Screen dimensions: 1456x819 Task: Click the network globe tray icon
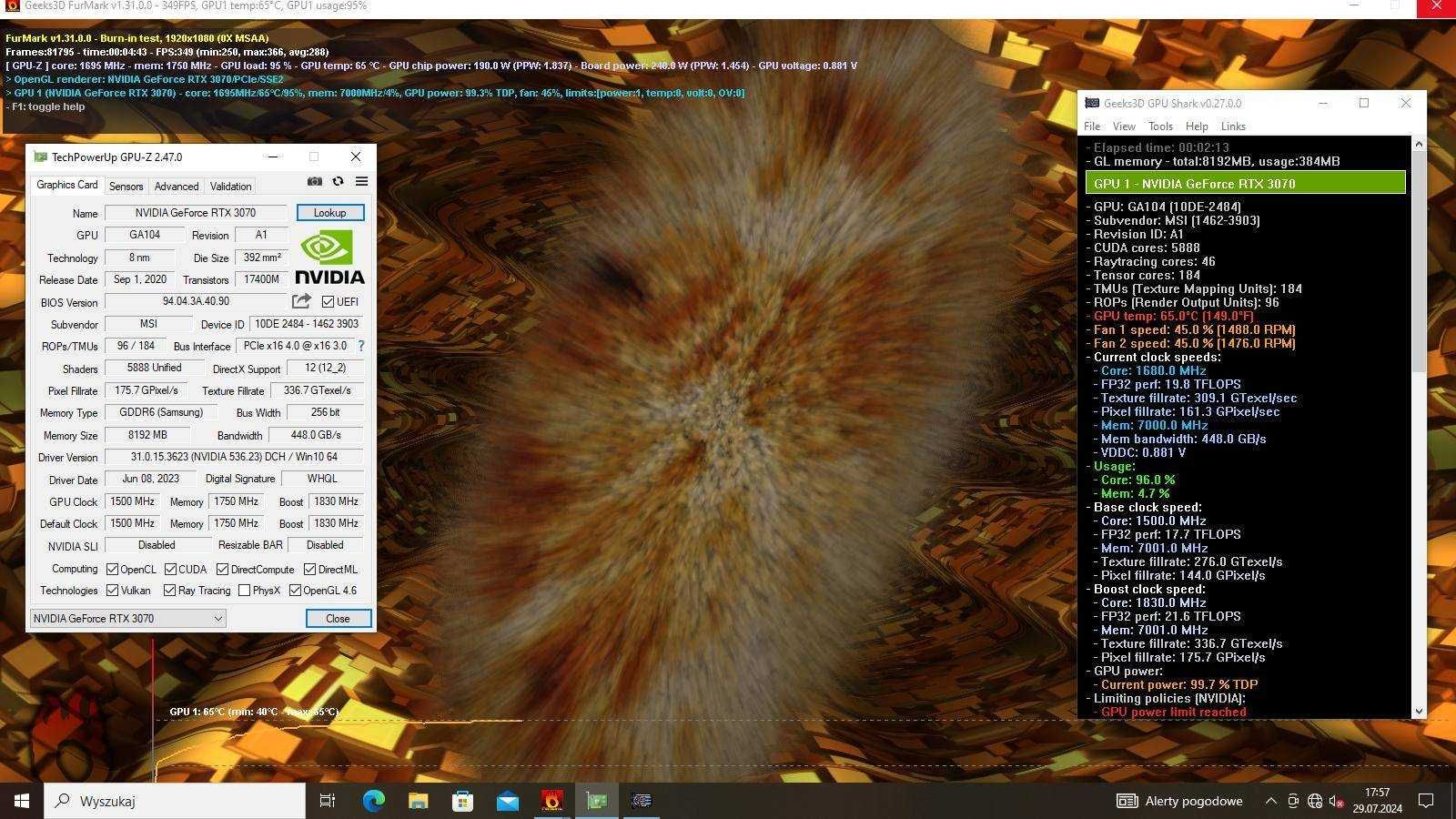[1315, 801]
